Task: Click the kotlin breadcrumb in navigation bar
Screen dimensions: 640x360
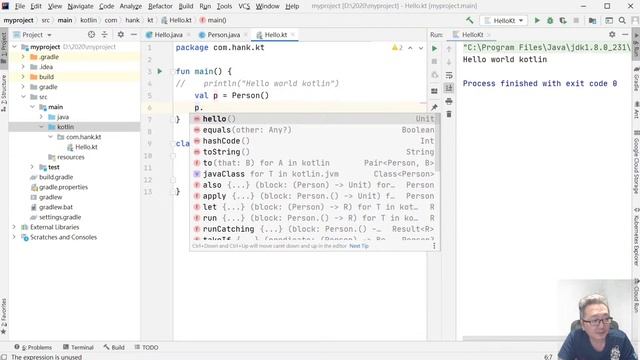Action: point(88,20)
